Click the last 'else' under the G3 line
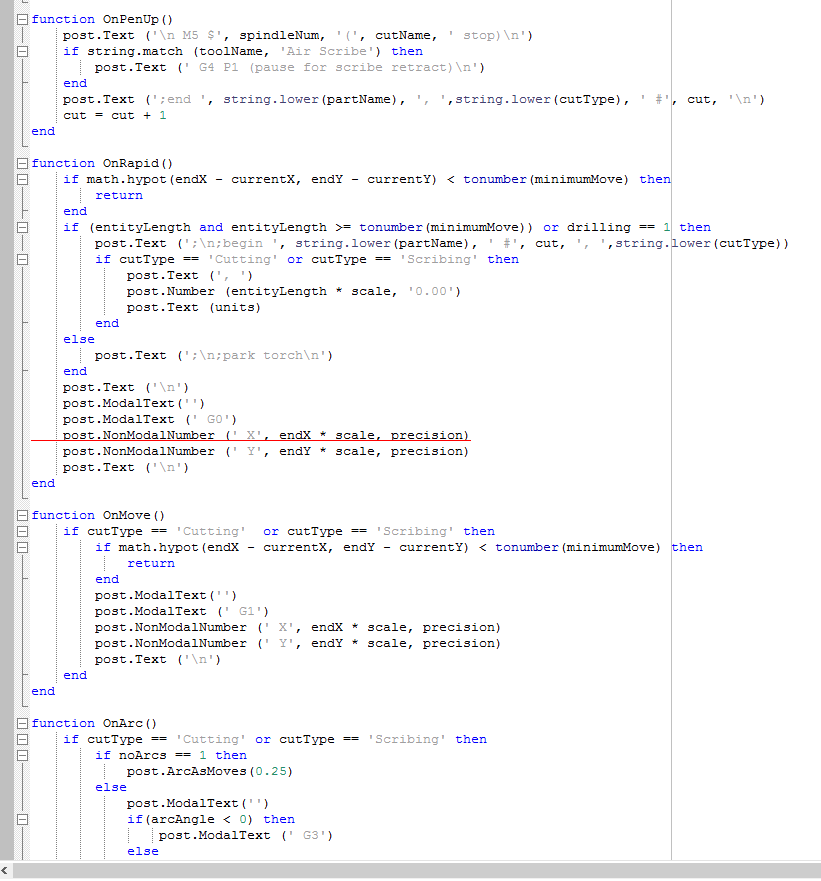 (143, 851)
